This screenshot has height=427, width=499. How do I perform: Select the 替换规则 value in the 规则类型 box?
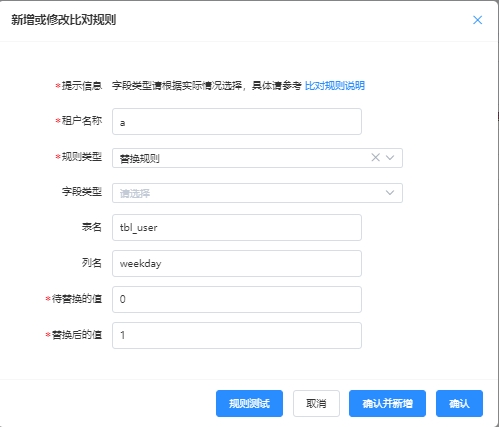click(x=140, y=158)
